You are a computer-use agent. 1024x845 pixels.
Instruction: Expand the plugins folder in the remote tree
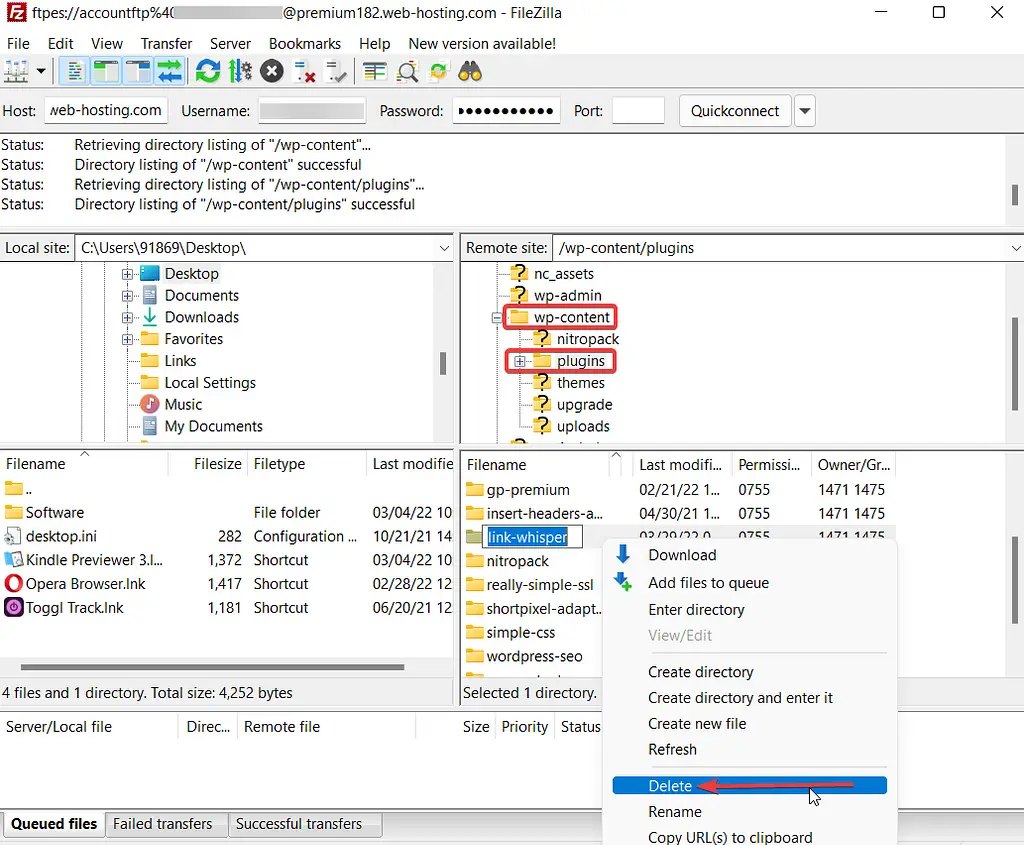(x=520, y=361)
